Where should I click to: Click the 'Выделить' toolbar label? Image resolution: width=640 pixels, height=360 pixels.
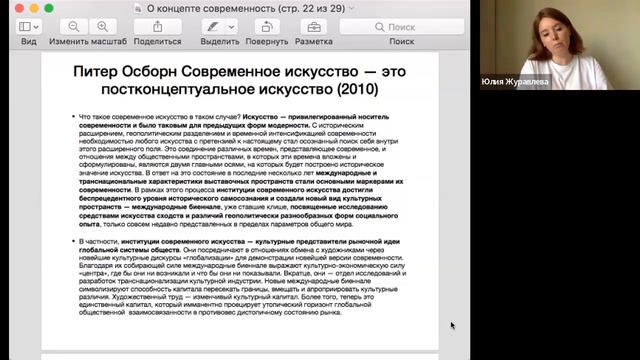[220, 41]
